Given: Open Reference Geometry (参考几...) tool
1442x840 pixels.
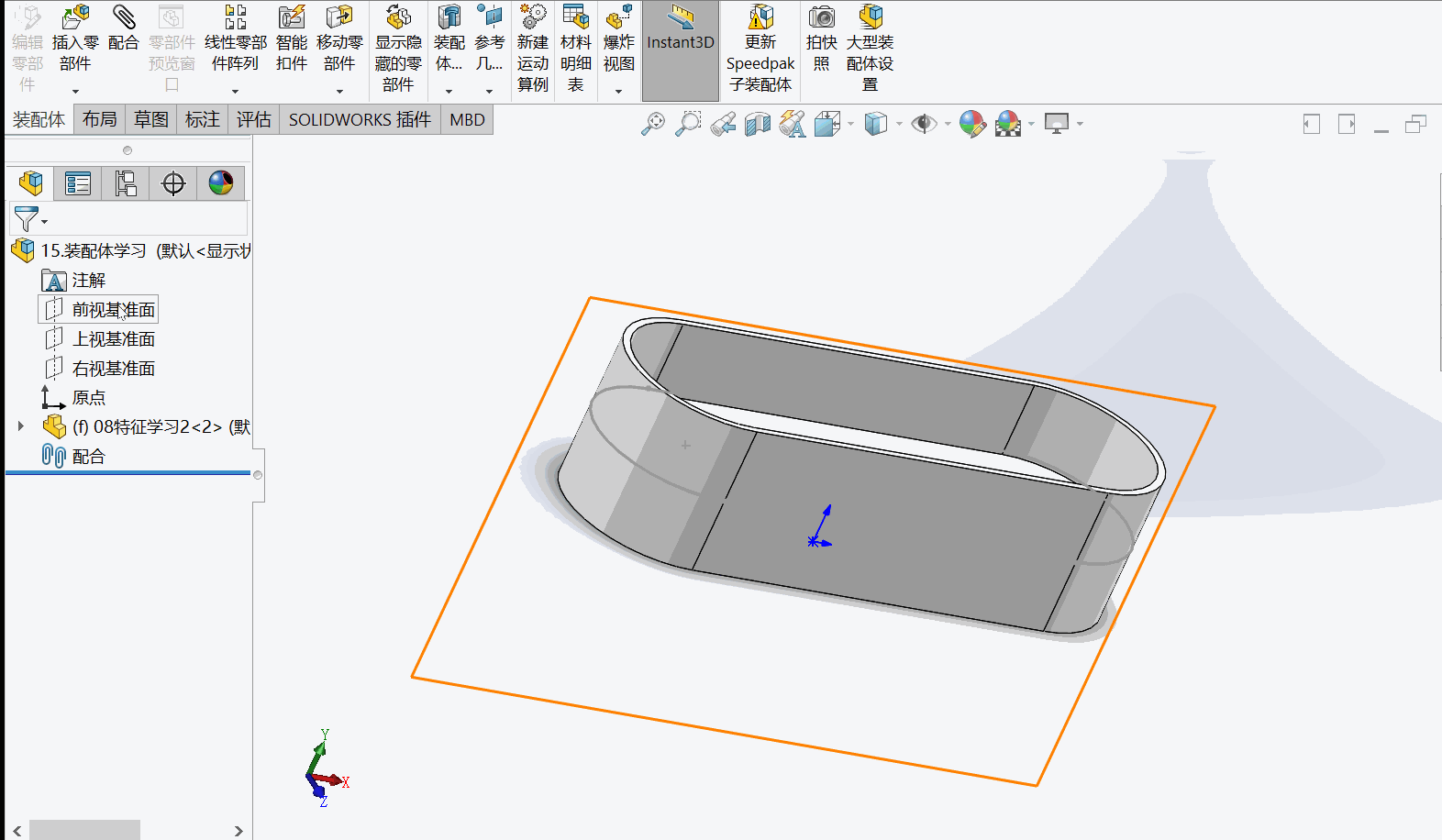Looking at the screenshot, I should (x=490, y=39).
